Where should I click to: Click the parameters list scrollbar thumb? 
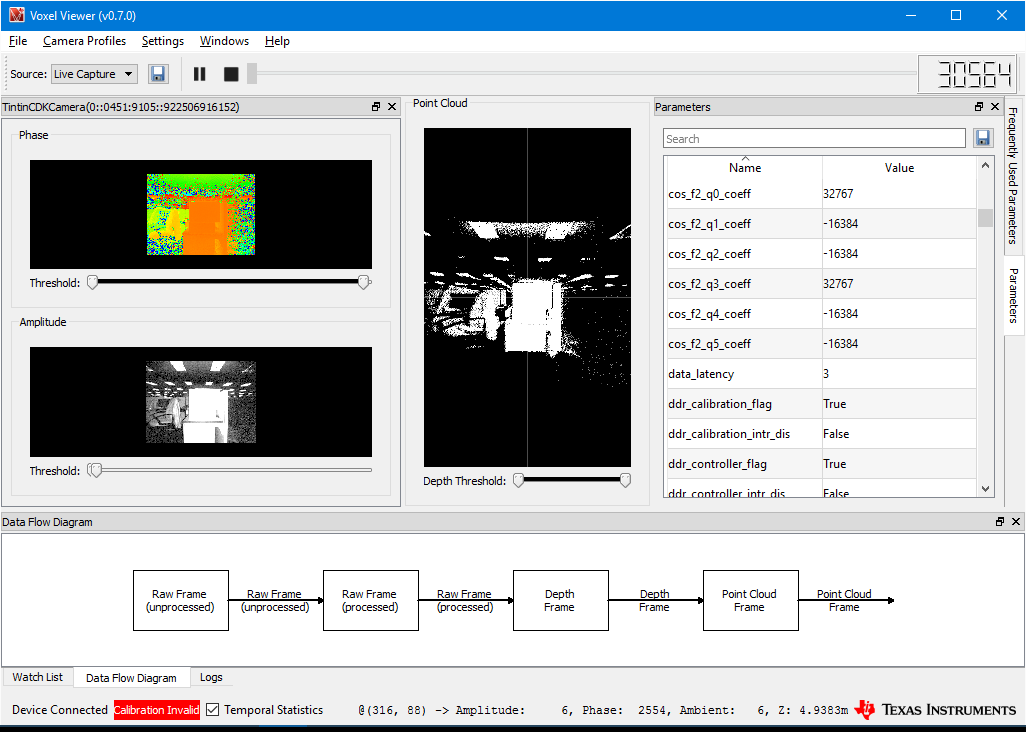(x=985, y=217)
